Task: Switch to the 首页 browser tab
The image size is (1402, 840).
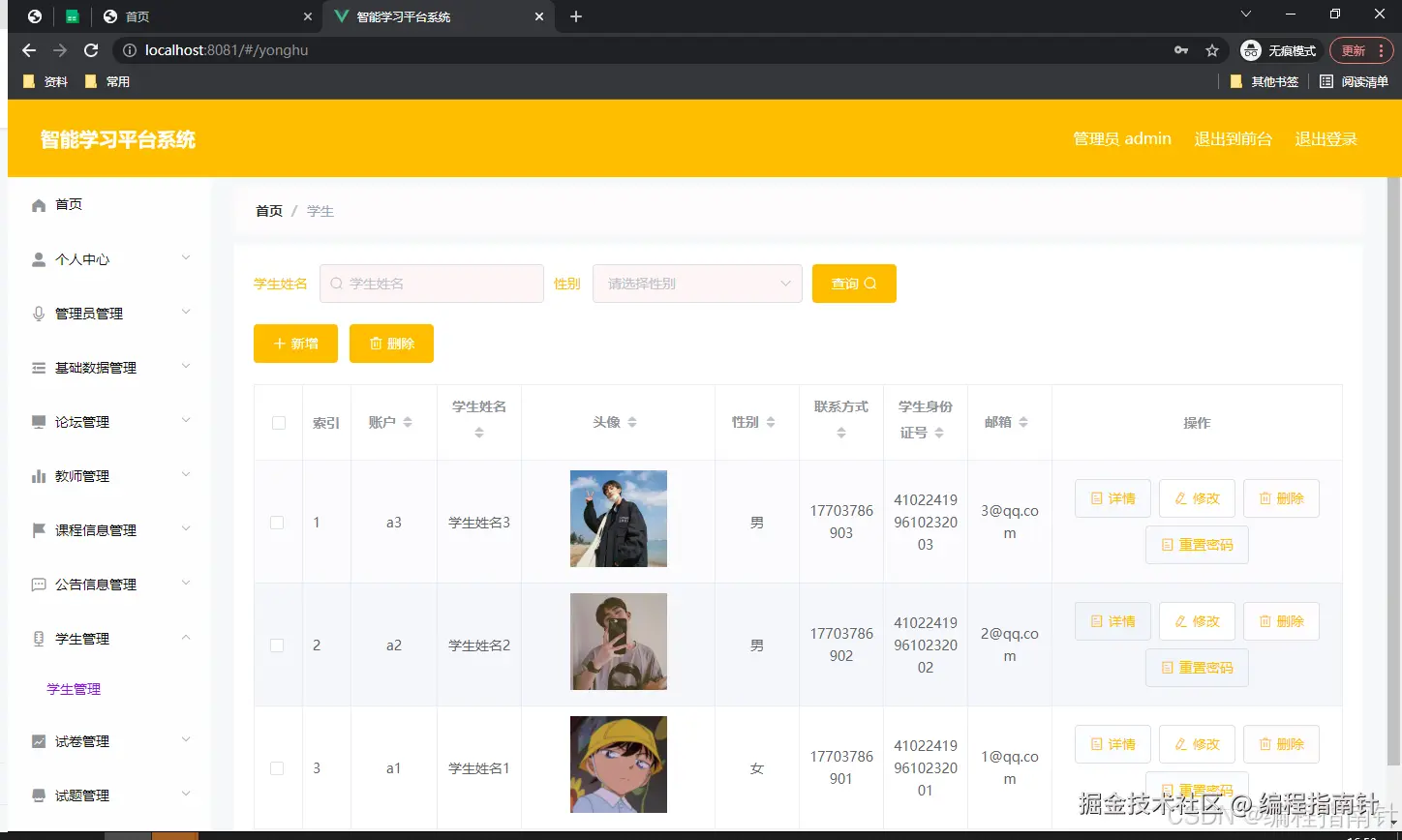Action: tap(207, 16)
